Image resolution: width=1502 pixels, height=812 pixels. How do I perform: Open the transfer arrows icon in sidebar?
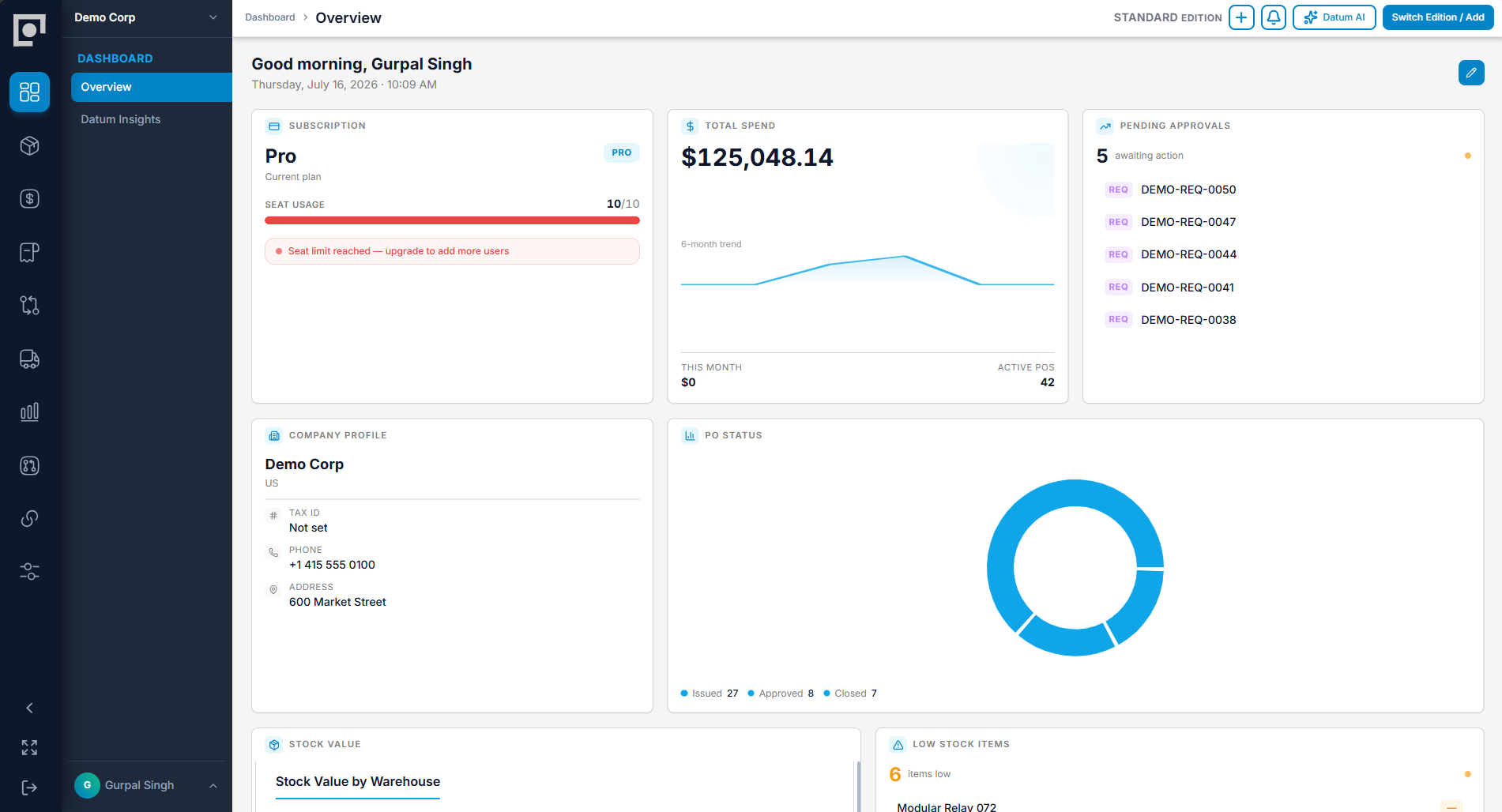pos(30,306)
